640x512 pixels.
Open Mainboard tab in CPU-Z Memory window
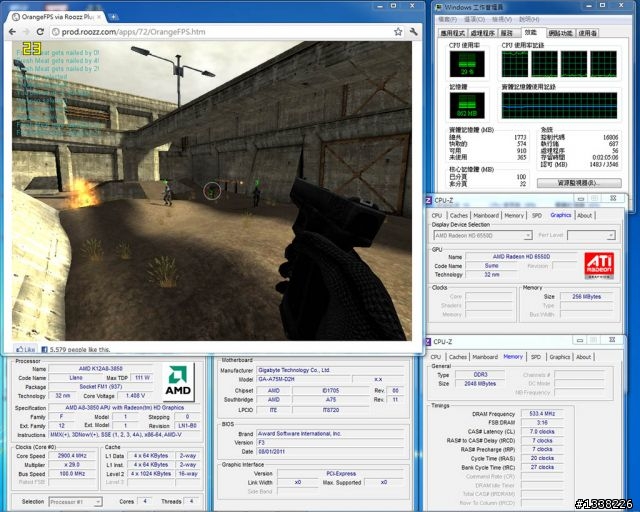[x=485, y=357]
